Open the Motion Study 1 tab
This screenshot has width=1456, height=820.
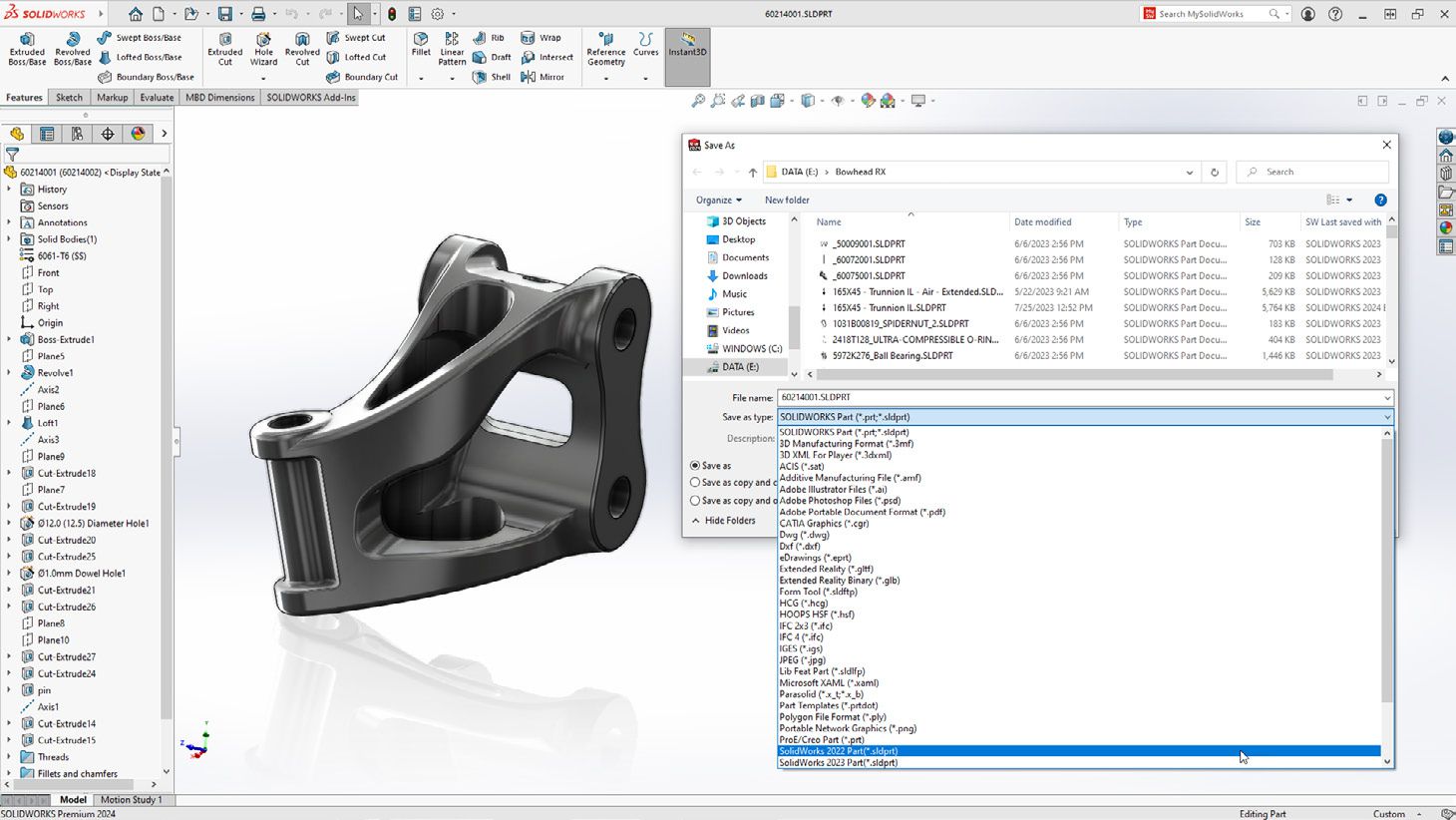pos(132,799)
